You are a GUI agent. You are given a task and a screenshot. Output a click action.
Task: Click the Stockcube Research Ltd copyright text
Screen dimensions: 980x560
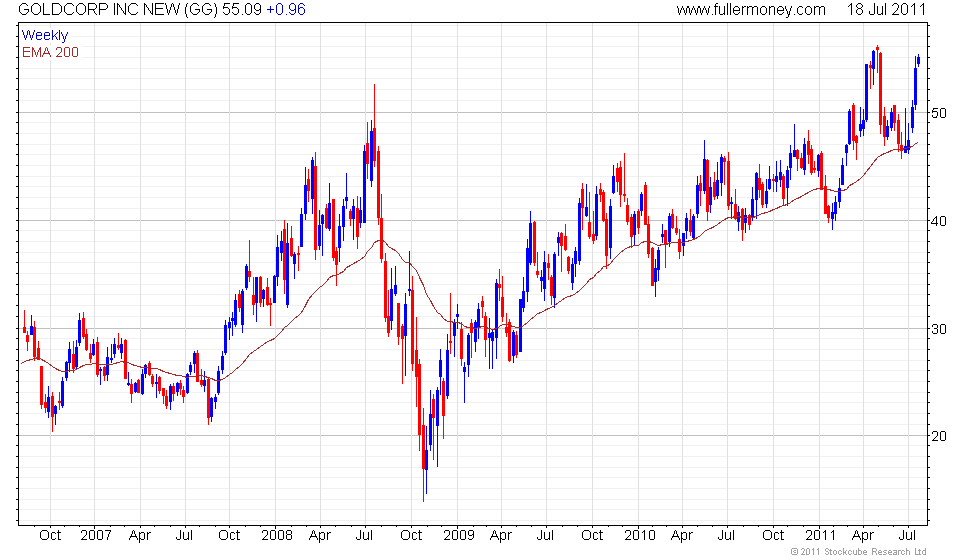(858, 552)
